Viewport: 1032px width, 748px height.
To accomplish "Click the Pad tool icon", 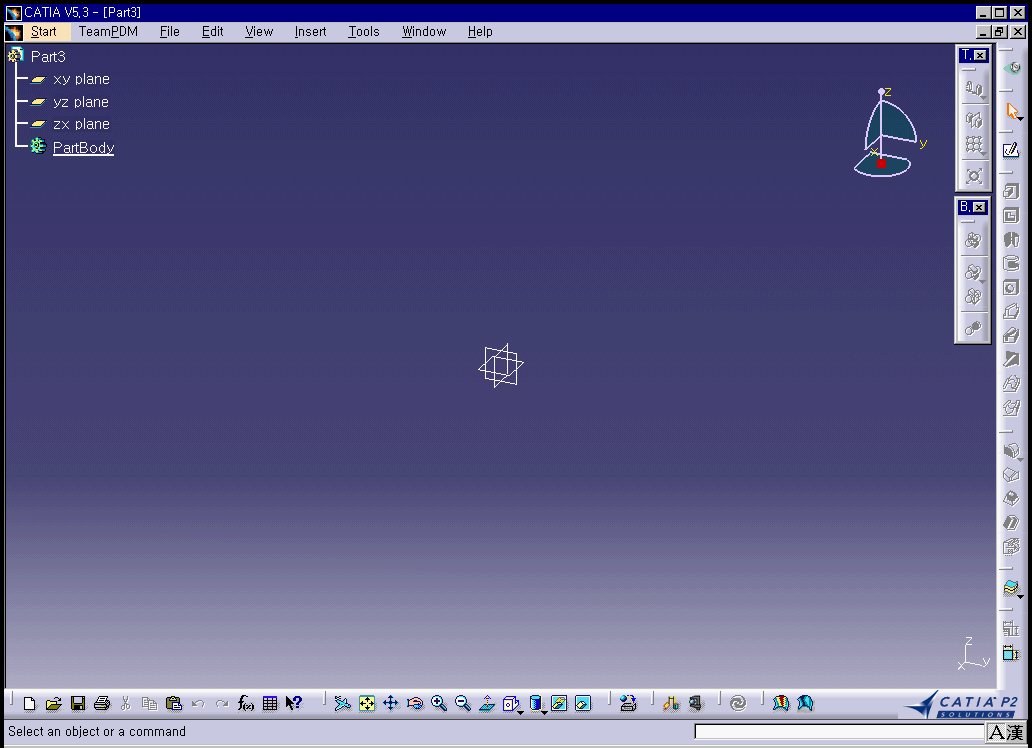I will tap(1011, 192).
